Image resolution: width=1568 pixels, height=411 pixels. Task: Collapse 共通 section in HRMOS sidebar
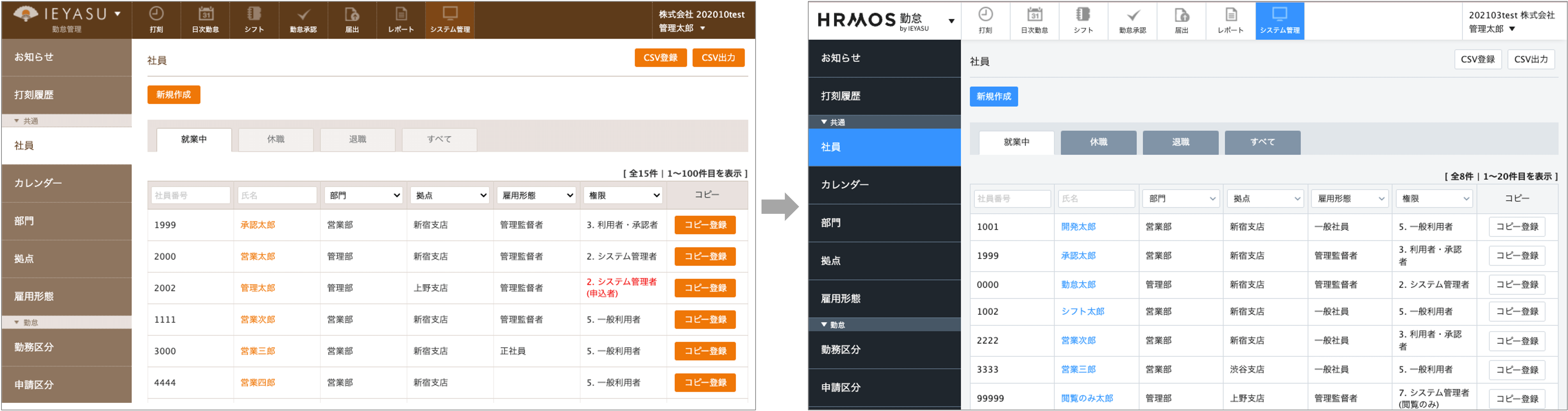tap(884, 122)
